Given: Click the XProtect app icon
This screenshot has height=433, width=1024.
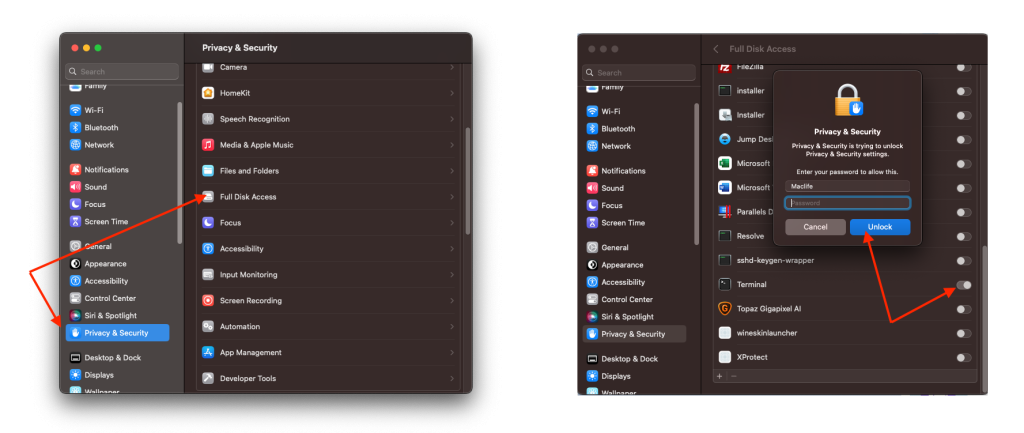Looking at the screenshot, I should (x=725, y=357).
